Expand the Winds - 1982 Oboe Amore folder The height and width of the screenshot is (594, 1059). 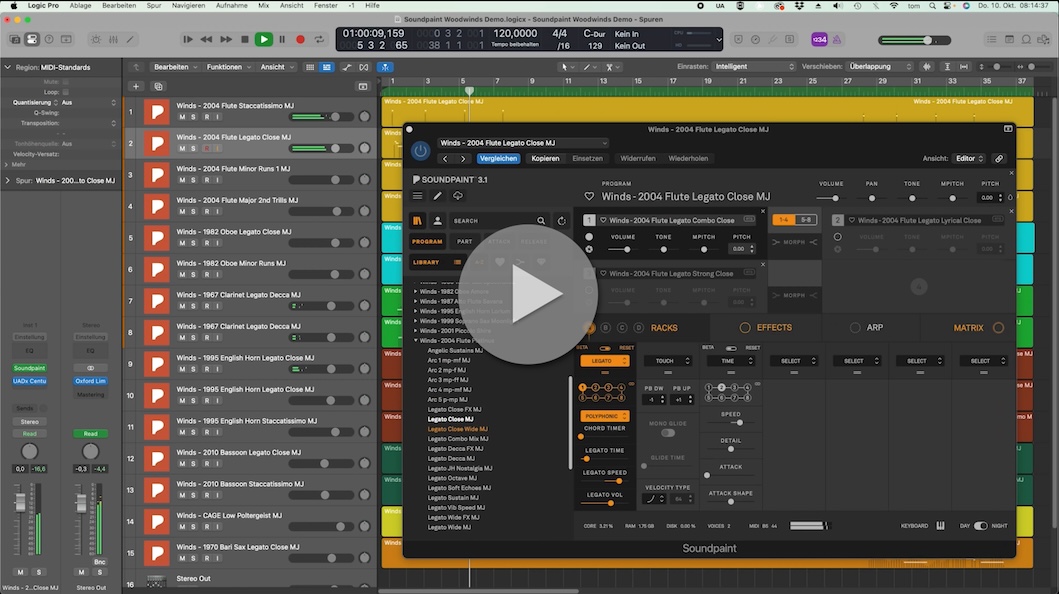(416, 291)
